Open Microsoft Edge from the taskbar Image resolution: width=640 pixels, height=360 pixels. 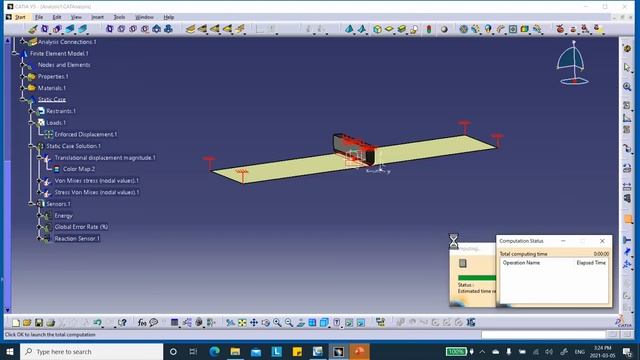[214, 352]
